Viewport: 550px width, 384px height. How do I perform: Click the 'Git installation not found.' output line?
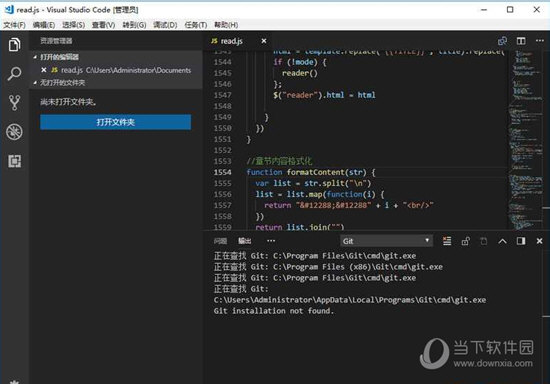(274, 311)
